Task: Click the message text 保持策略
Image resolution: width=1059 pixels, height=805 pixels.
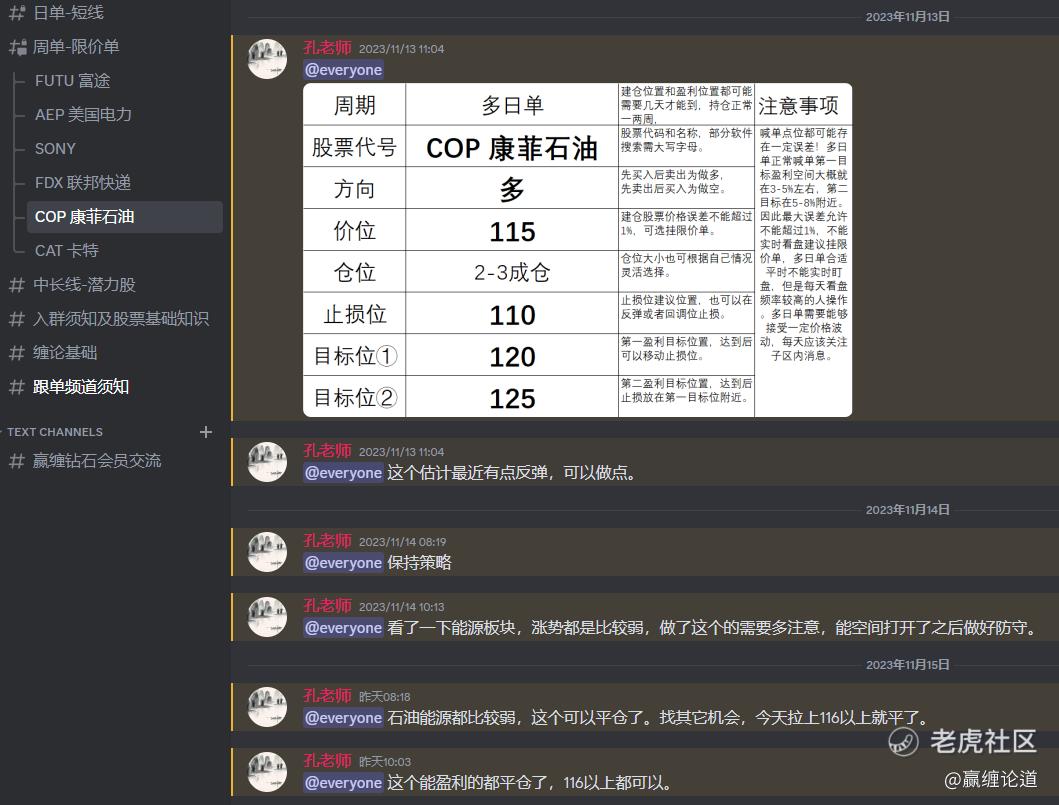Action: (x=419, y=563)
